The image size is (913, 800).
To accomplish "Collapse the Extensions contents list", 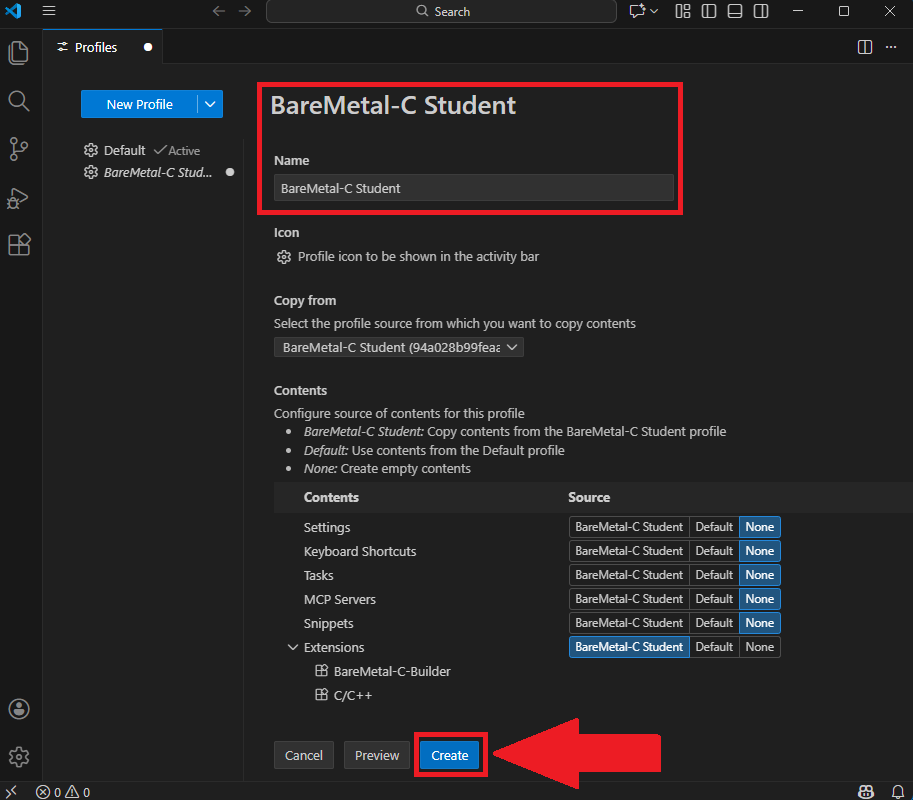I will 294,647.
